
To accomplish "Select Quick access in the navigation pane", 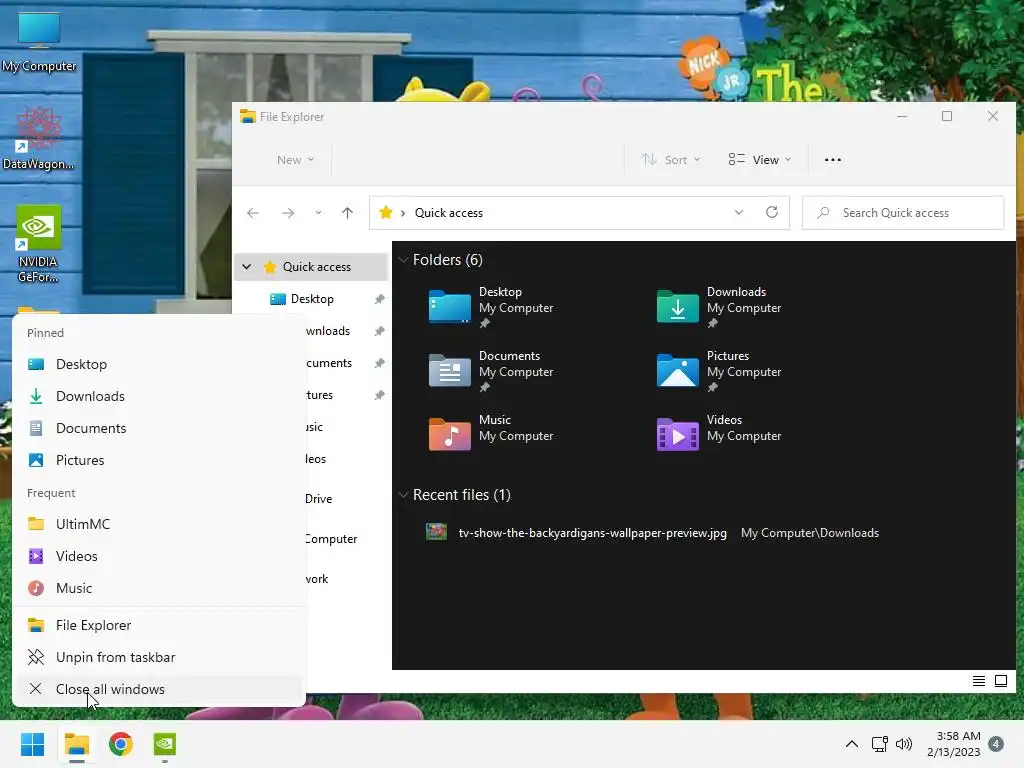I will click(311, 266).
